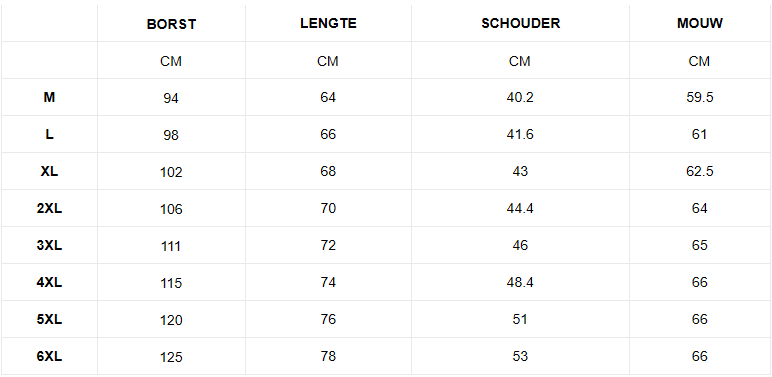Click the 44.4 schouder value for 2XL
The height and width of the screenshot is (377, 772).
(x=520, y=208)
